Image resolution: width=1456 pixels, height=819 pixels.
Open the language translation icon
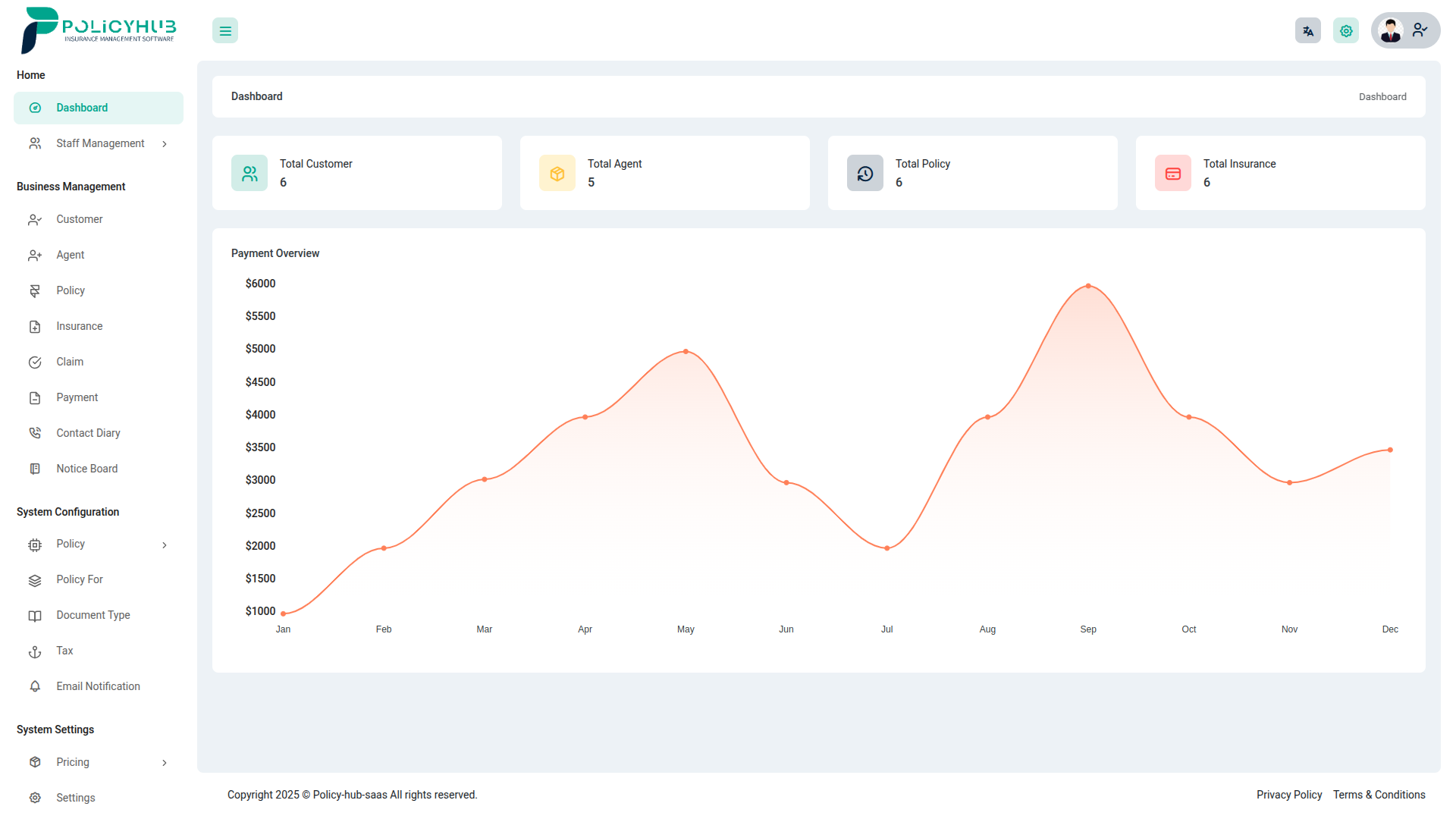click(x=1307, y=31)
